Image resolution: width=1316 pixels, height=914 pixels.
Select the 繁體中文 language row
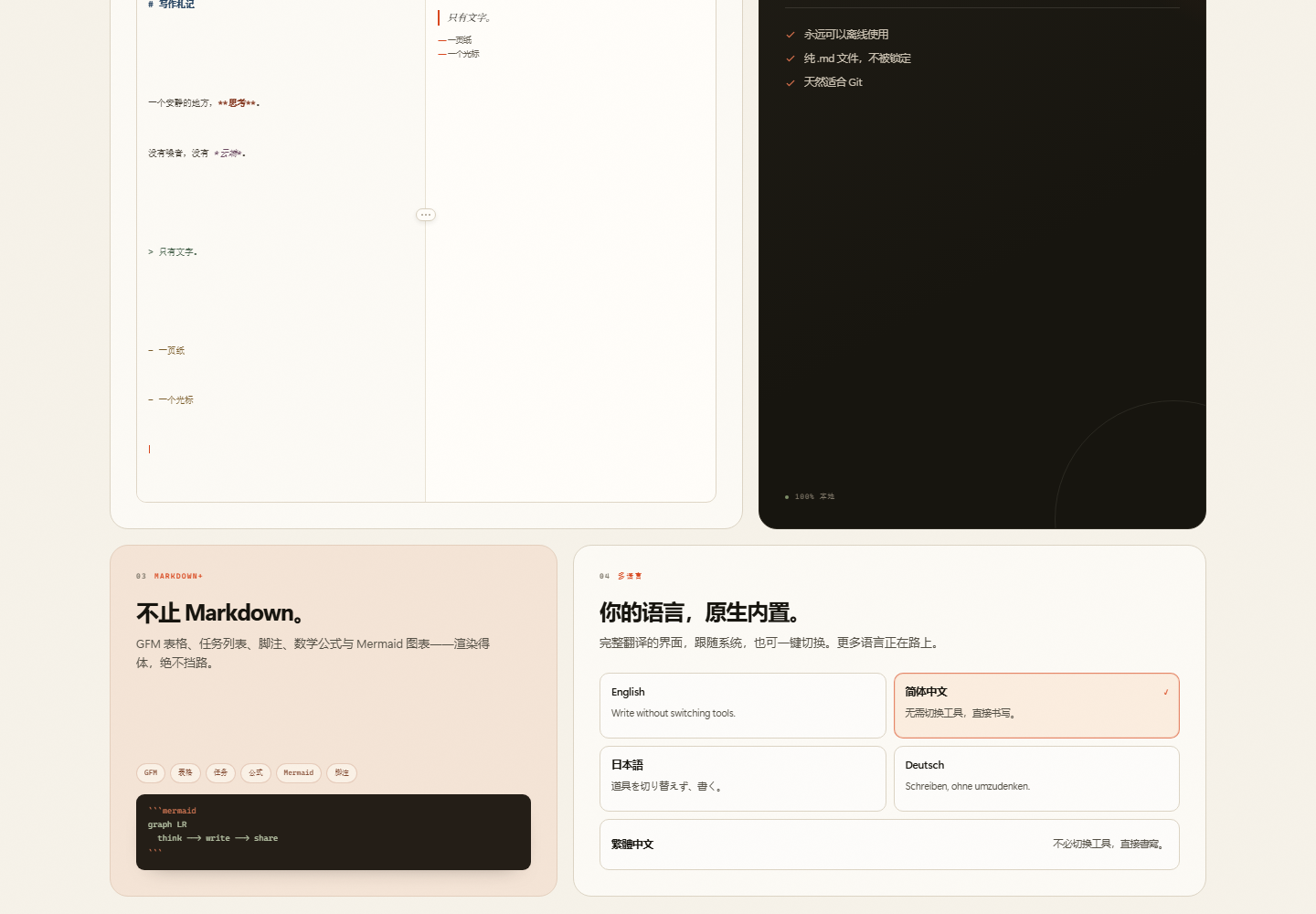[889, 845]
